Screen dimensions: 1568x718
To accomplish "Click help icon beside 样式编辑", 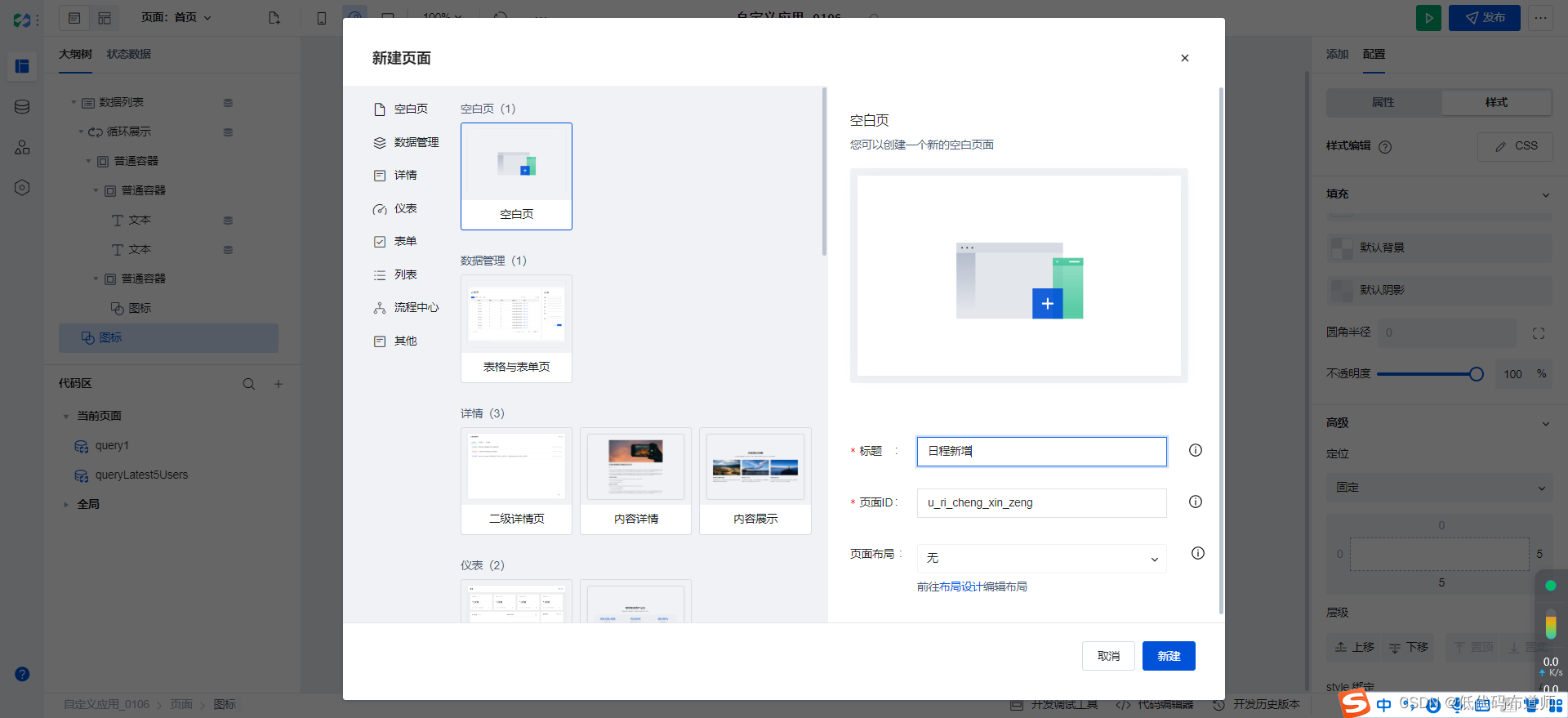I will 1385,147.
